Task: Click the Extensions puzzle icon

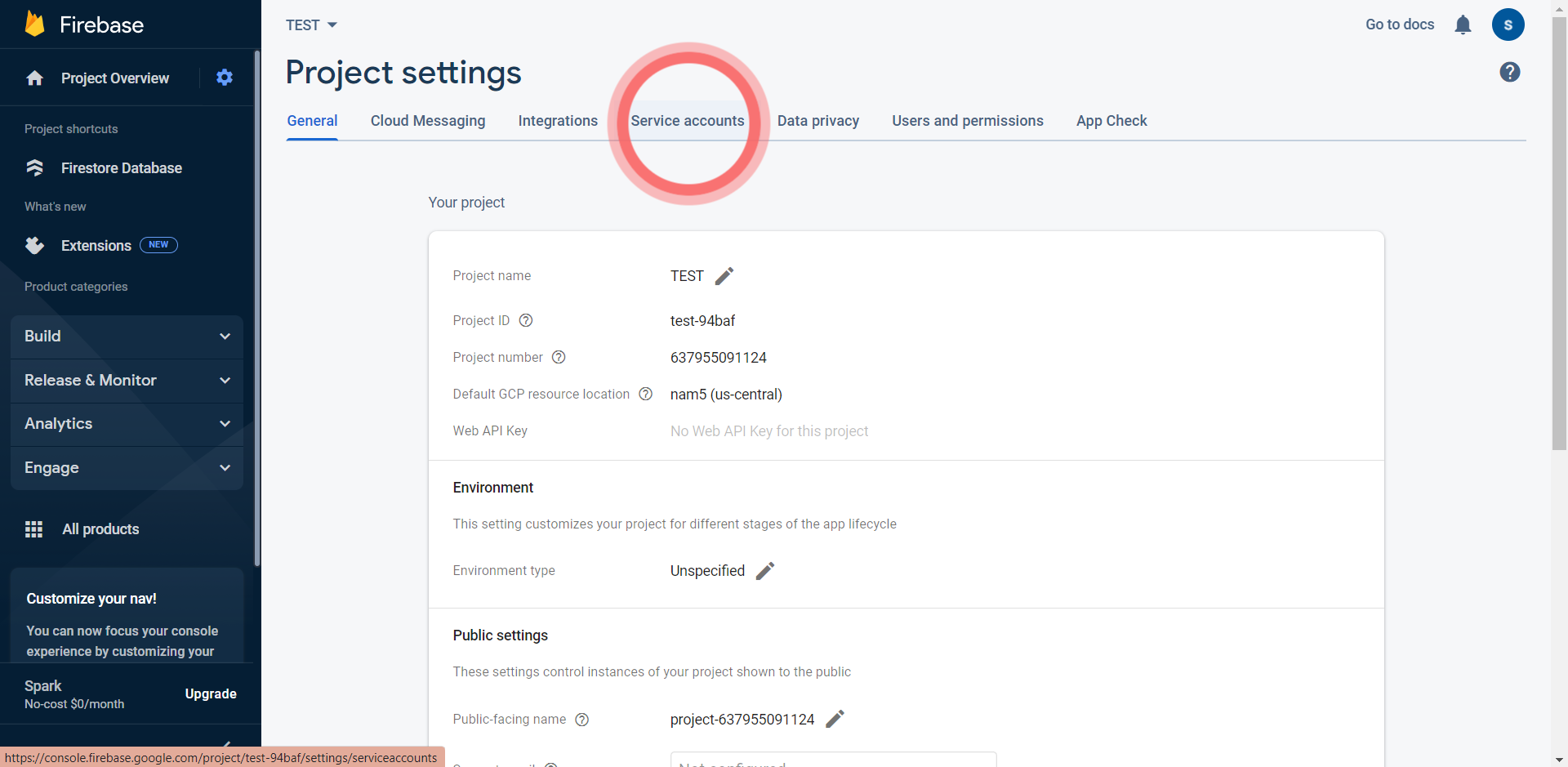Action: pyautogui.click(x=34, y=245)
